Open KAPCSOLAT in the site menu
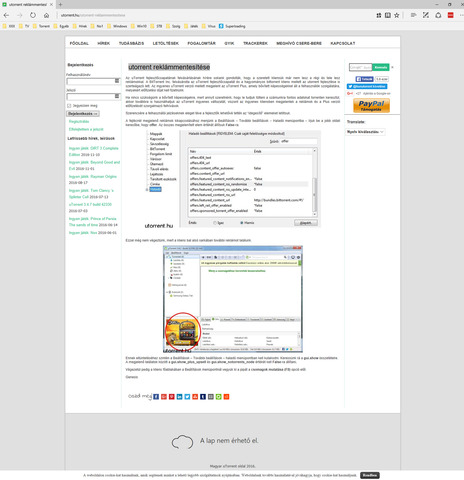The height and width of the screenshot is (480, 464). click(x=343, y=43)
